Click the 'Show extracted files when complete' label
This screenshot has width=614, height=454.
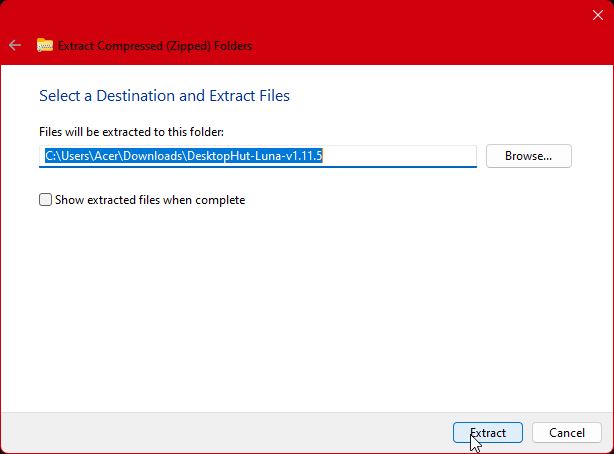click(x=150, y=200)
